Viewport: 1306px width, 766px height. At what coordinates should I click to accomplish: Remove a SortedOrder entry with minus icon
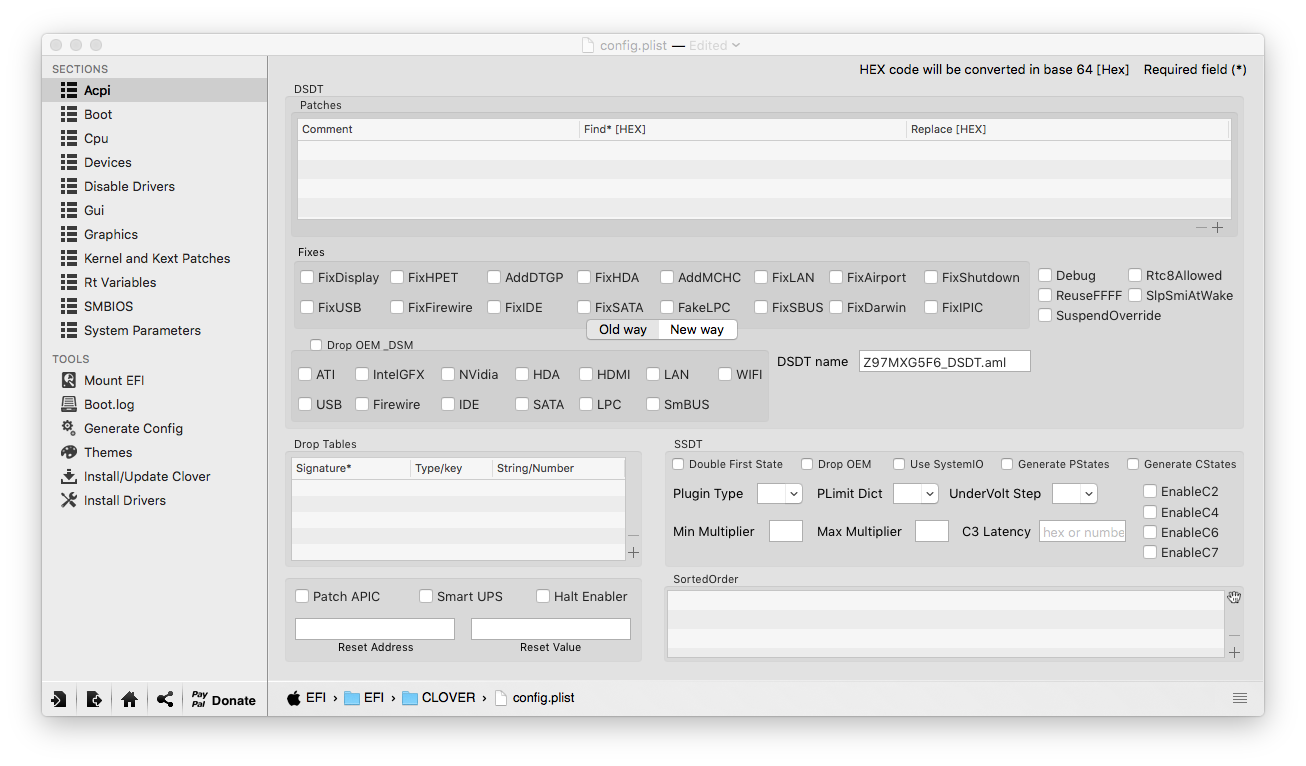tap(1234, 636)
